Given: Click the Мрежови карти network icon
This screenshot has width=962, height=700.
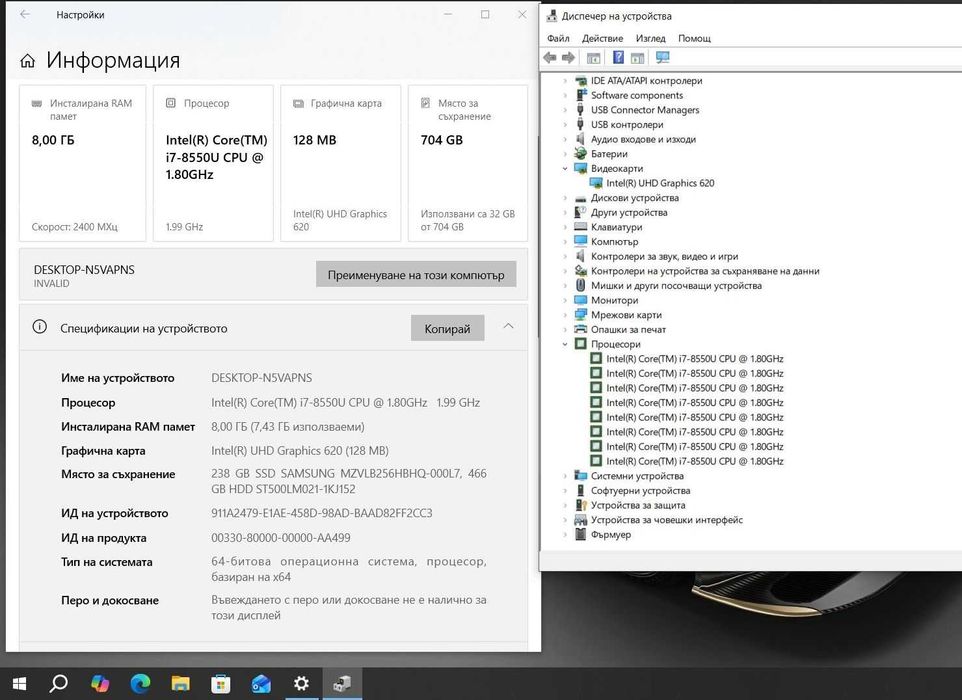Looking at the screenshot, I should (580, 315).
